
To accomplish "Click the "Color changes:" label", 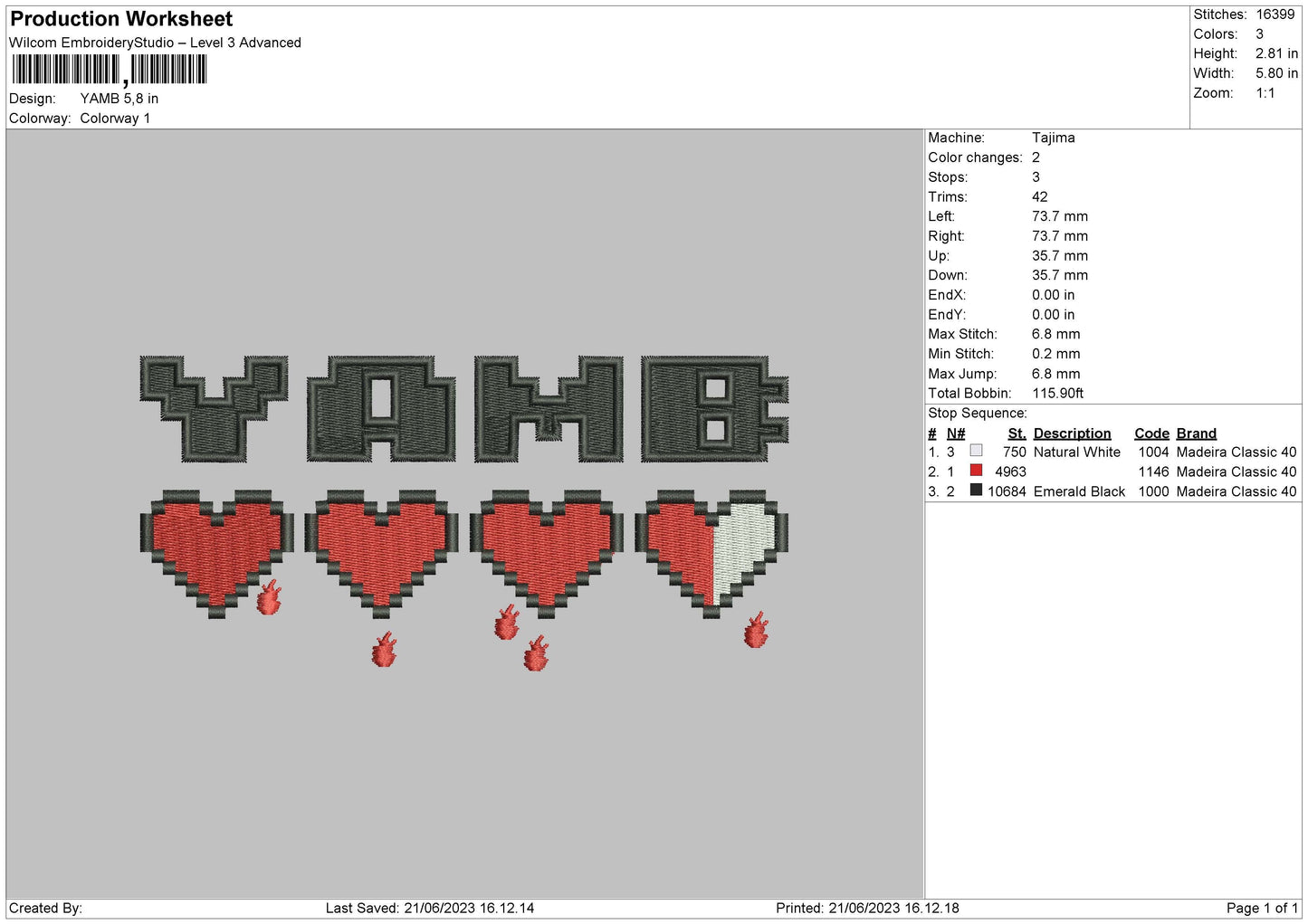I will (x=975, y=157).
